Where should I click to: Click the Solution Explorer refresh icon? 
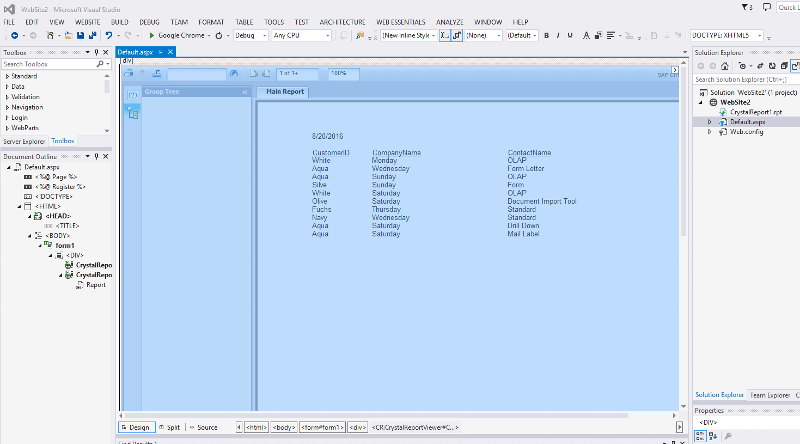[x=772, y=66]
